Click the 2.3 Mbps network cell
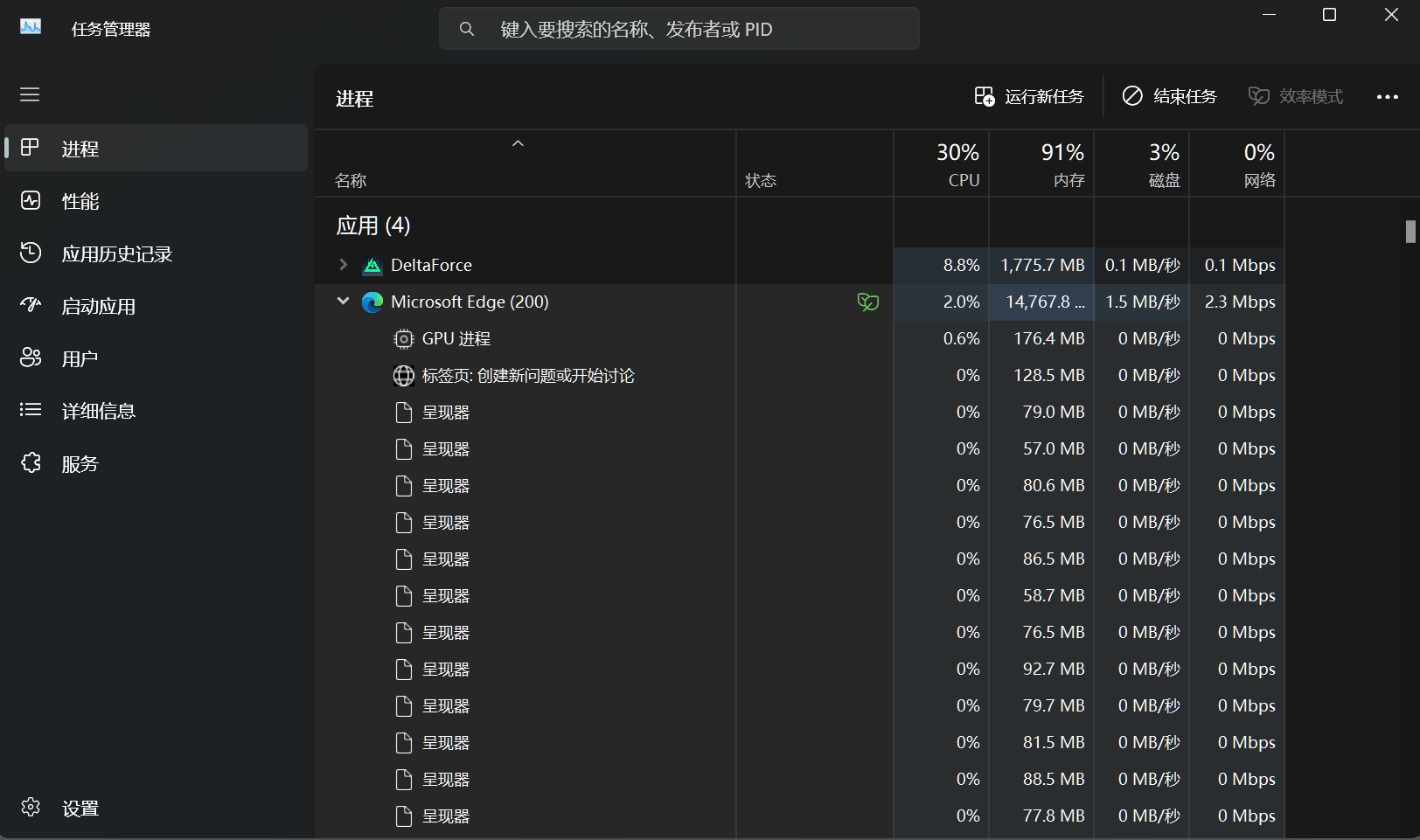The image size is (1420, 840). pos(1237,302)
